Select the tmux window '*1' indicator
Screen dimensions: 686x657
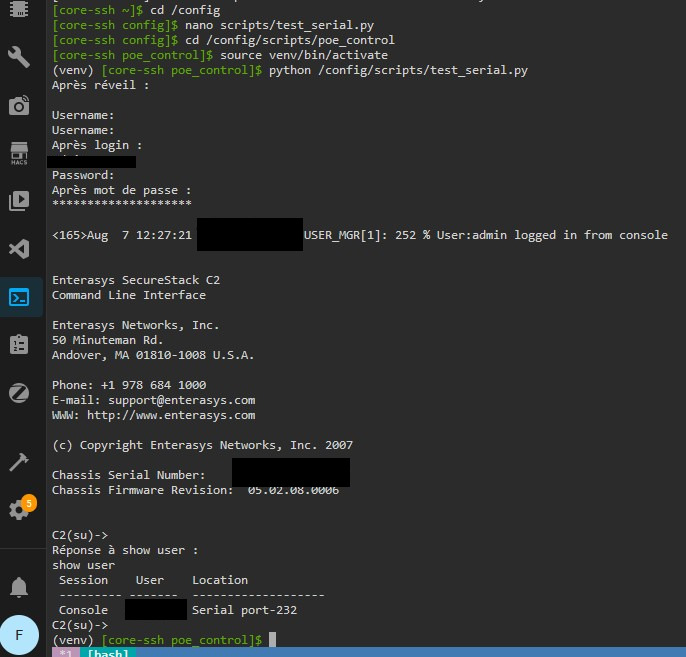pyautogui.click(x=66, y=653)
